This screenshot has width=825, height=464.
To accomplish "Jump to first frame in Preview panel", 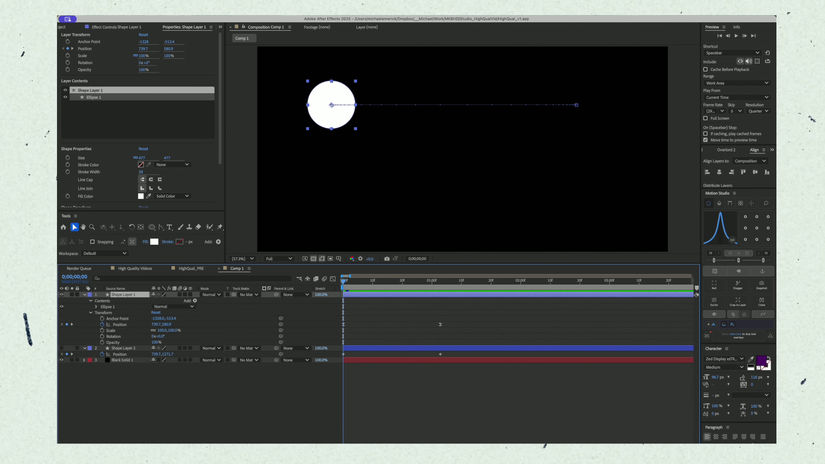I will click(719, 36).
